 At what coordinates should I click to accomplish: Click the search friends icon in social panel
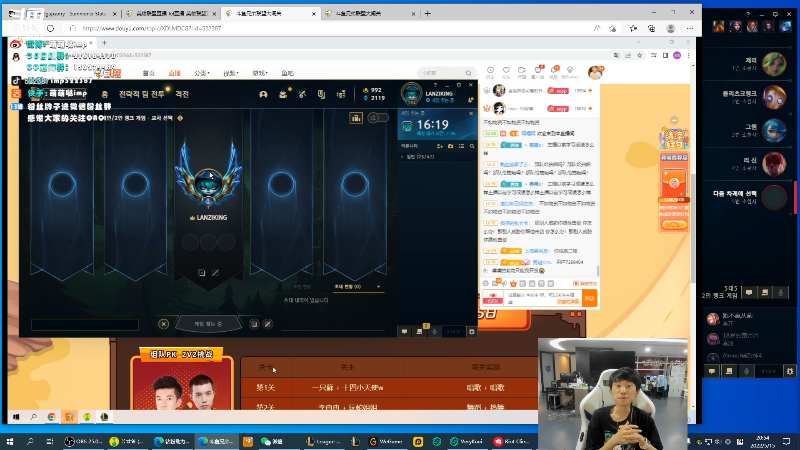tap(472, 146)
